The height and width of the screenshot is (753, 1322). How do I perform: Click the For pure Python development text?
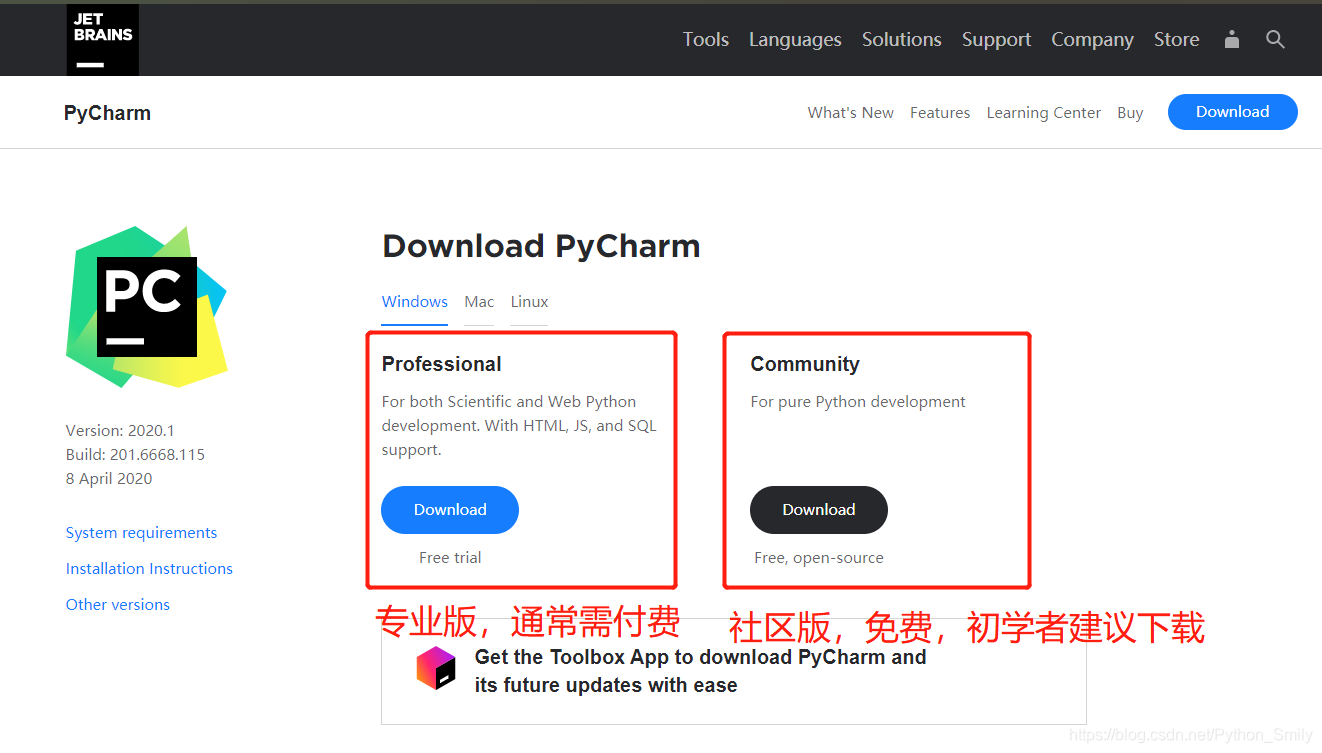(858, 402)
